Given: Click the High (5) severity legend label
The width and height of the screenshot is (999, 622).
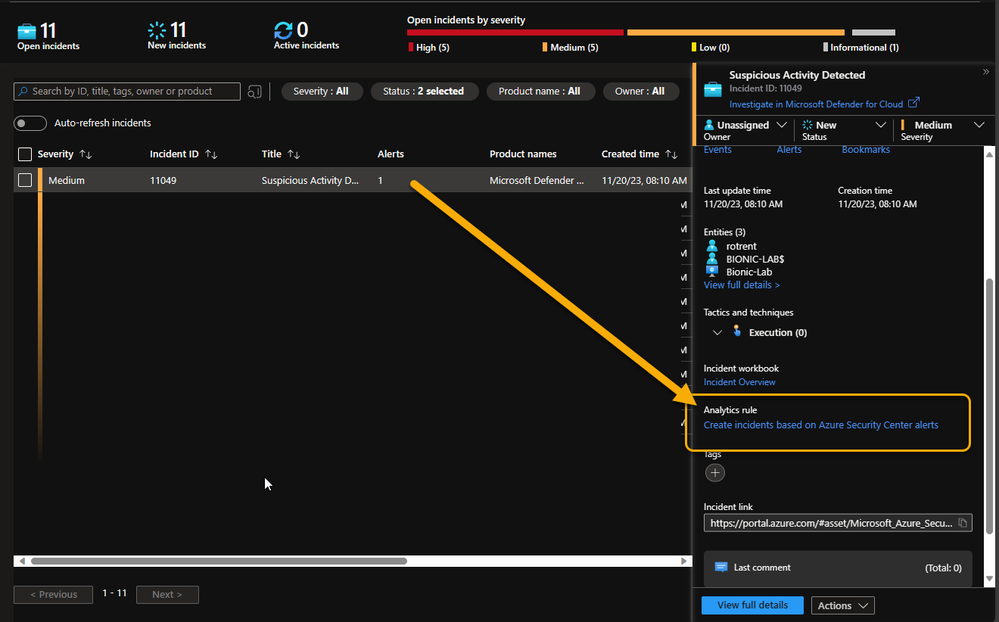Looking at the screenshot, I should tap(433, 47).
